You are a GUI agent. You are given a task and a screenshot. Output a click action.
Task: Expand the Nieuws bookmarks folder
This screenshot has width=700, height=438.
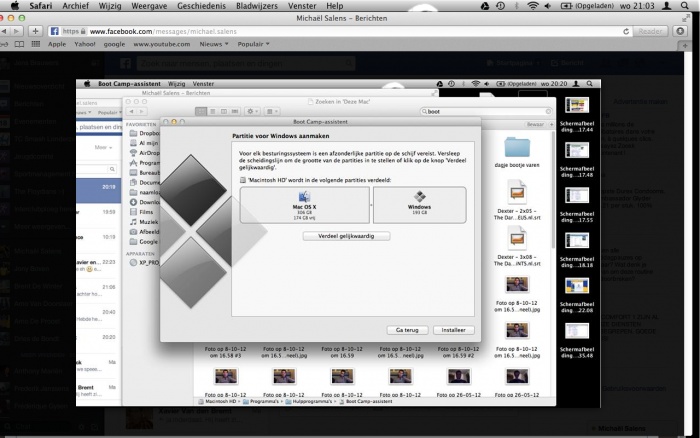click(x=213, y=44)
